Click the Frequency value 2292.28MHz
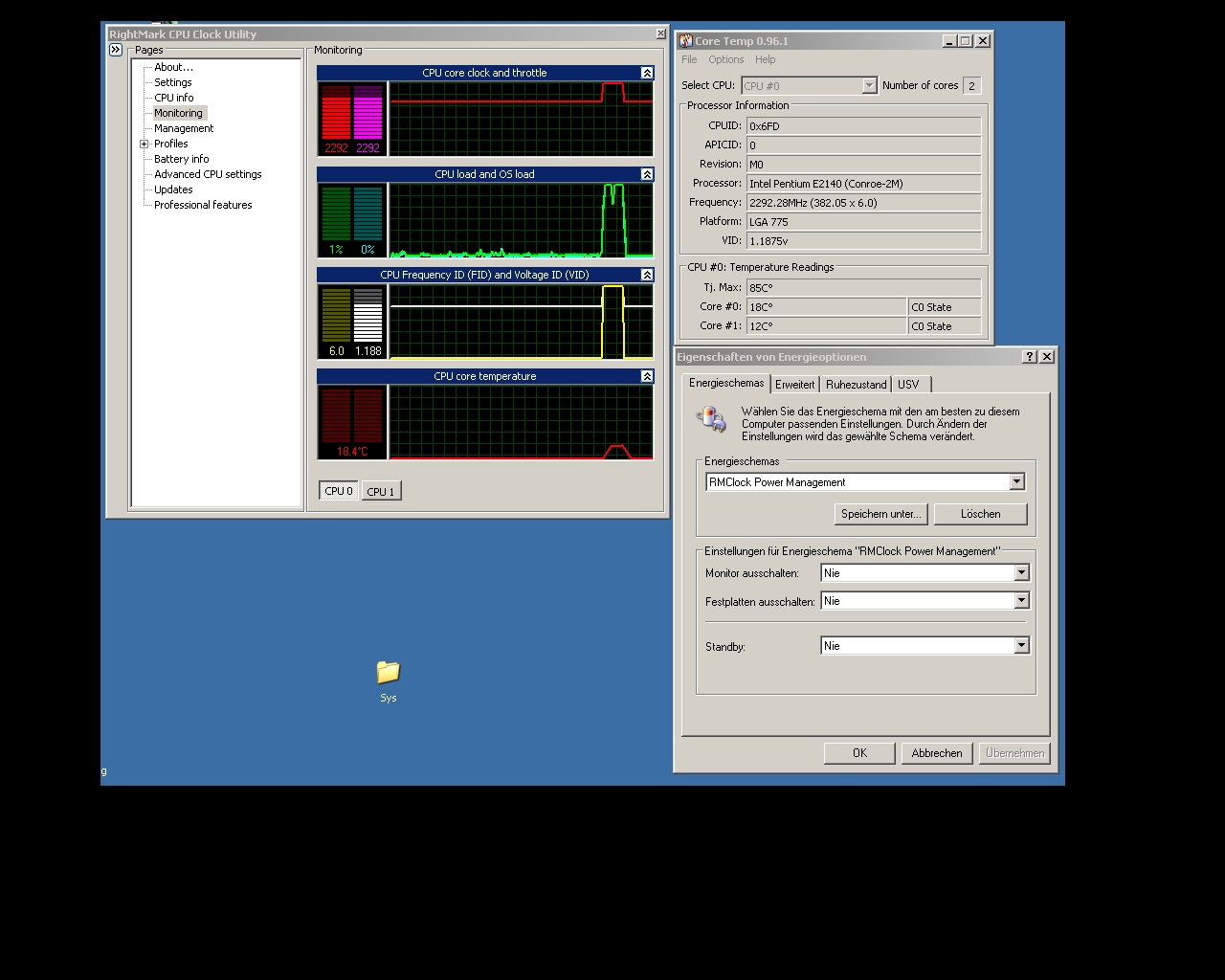Viewport: 1225px width, 980px height. 863,203
